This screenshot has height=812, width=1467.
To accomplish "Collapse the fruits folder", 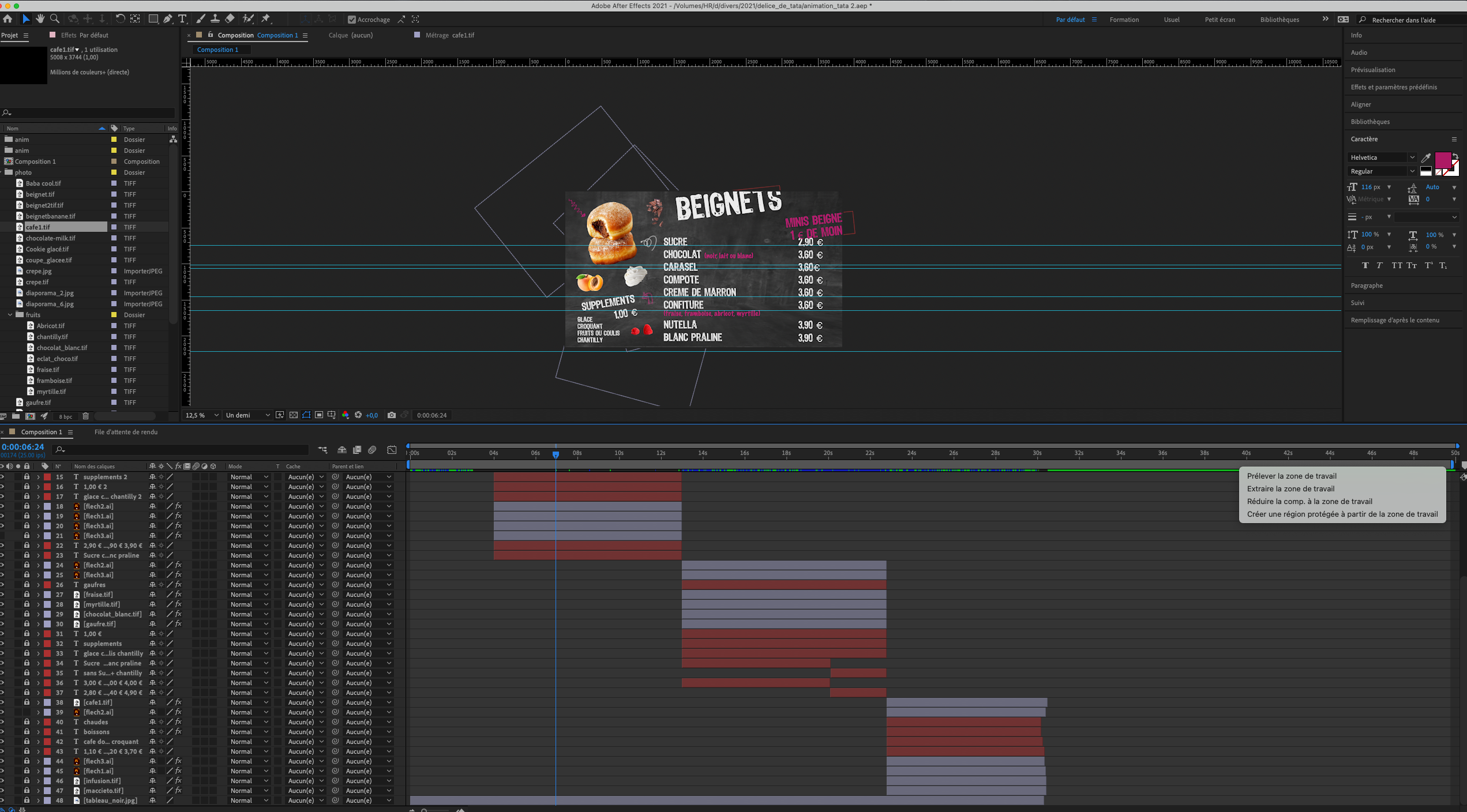I will 10,315.
